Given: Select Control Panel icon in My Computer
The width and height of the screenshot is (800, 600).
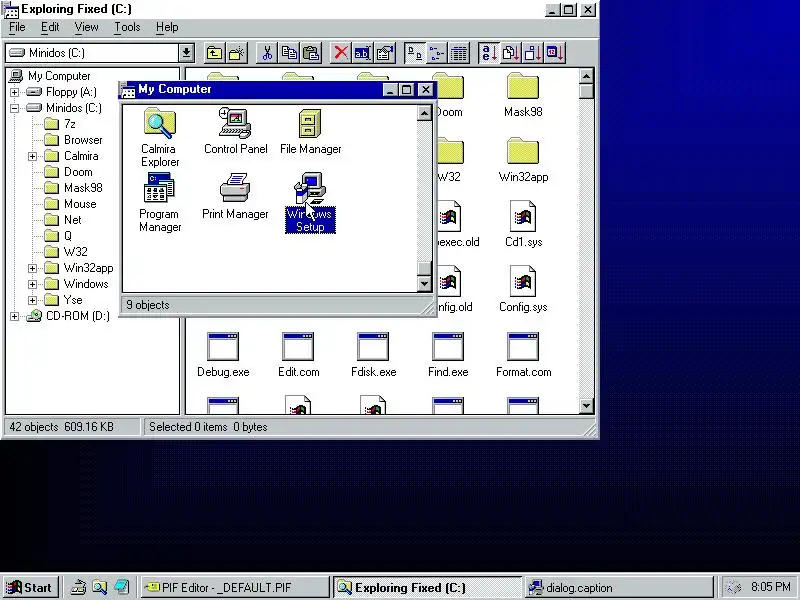Looking at the screenshot, I should [x=235, y=131].
